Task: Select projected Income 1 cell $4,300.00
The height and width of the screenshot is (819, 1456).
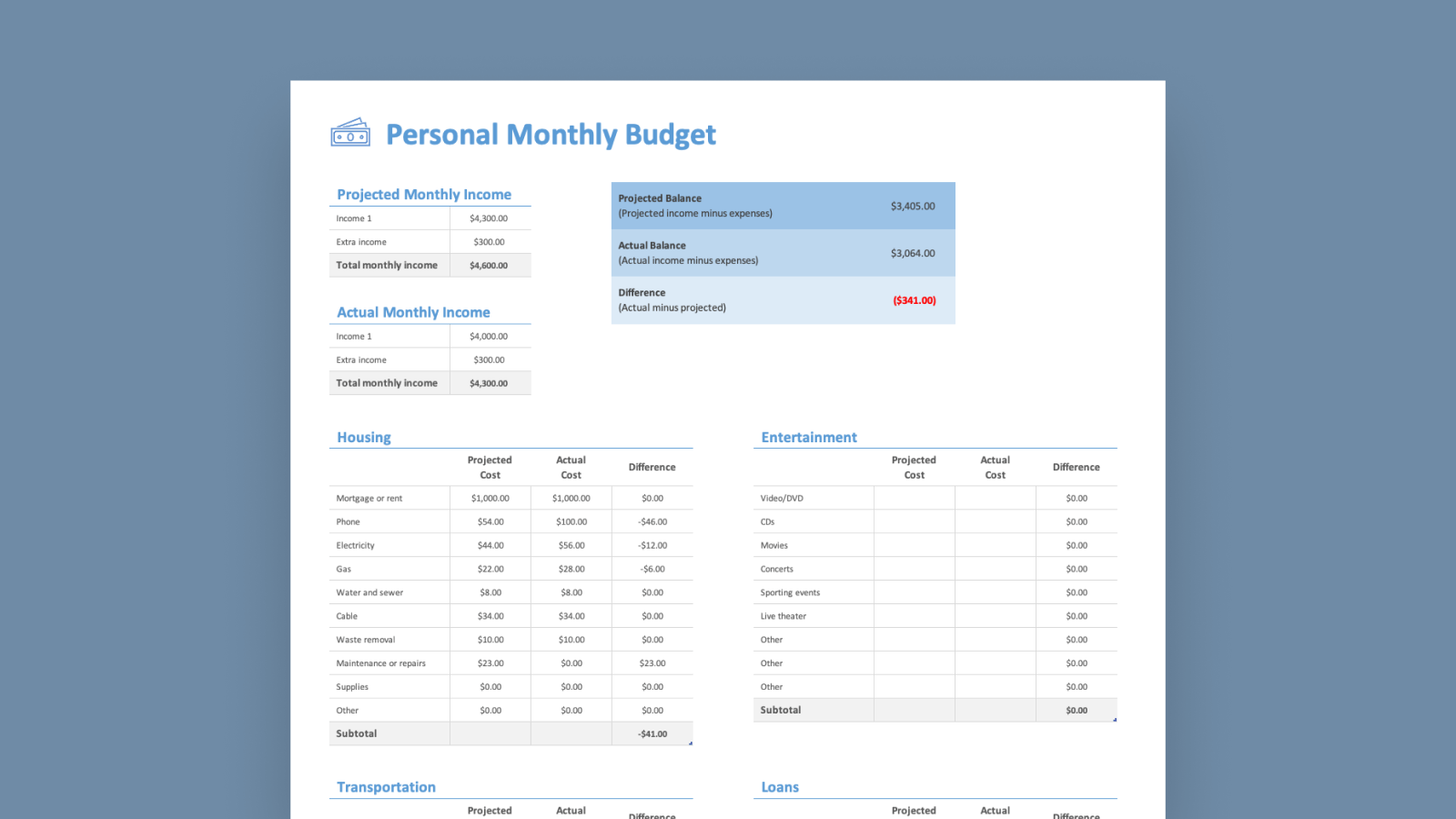Action: 489,218
